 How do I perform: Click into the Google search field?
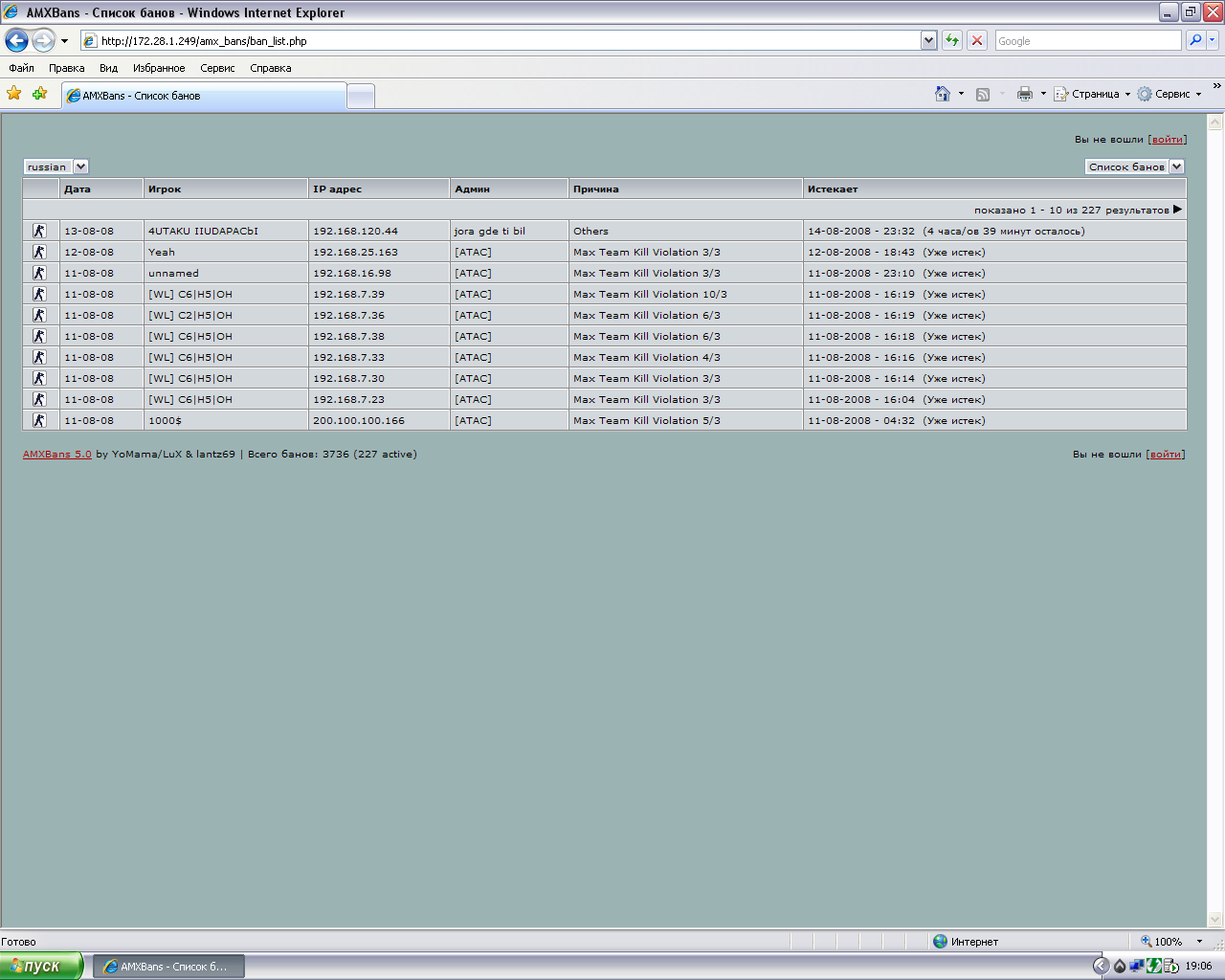1088,40
